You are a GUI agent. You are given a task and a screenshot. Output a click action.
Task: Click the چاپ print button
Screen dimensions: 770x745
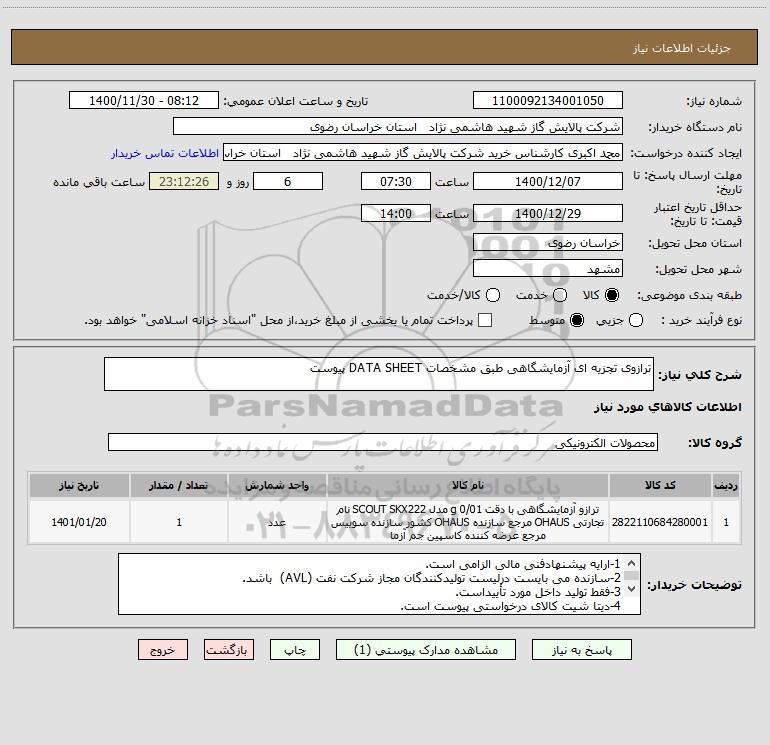coord(295,650)
